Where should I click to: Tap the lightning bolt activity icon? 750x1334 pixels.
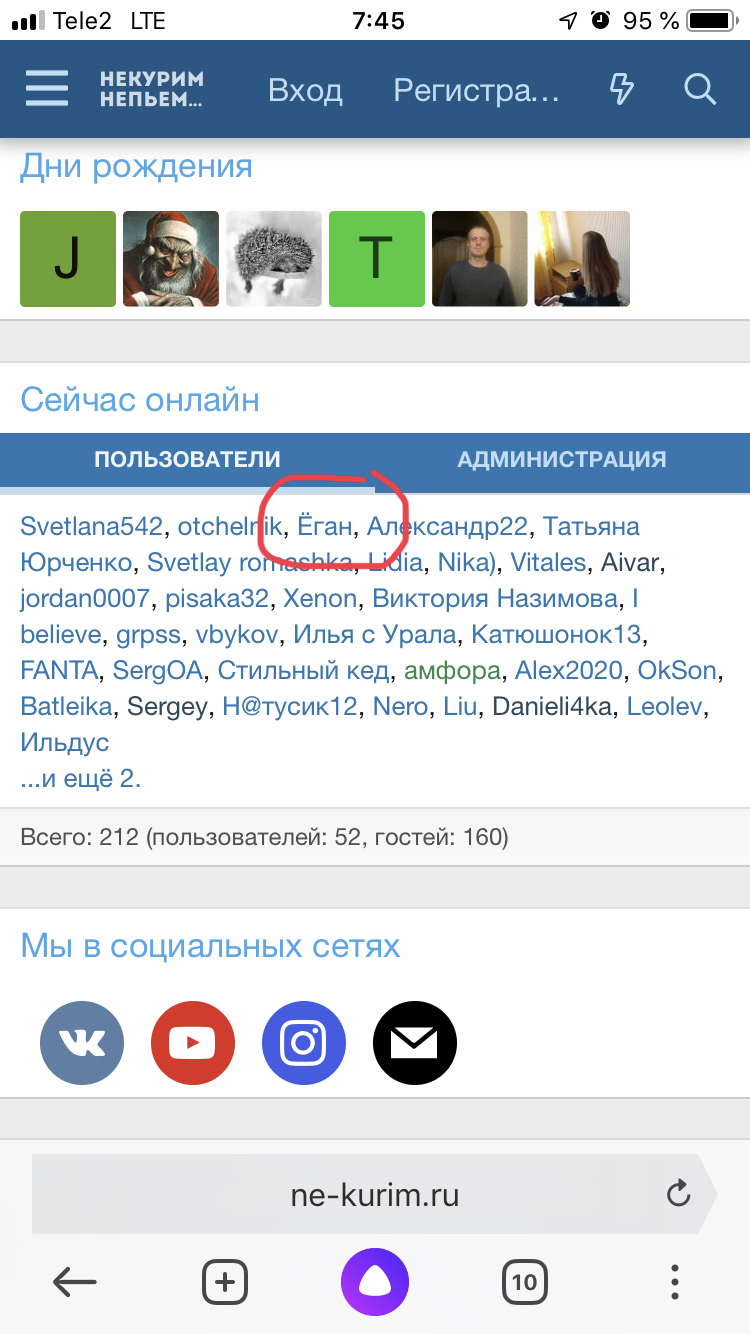pos(622,89)
